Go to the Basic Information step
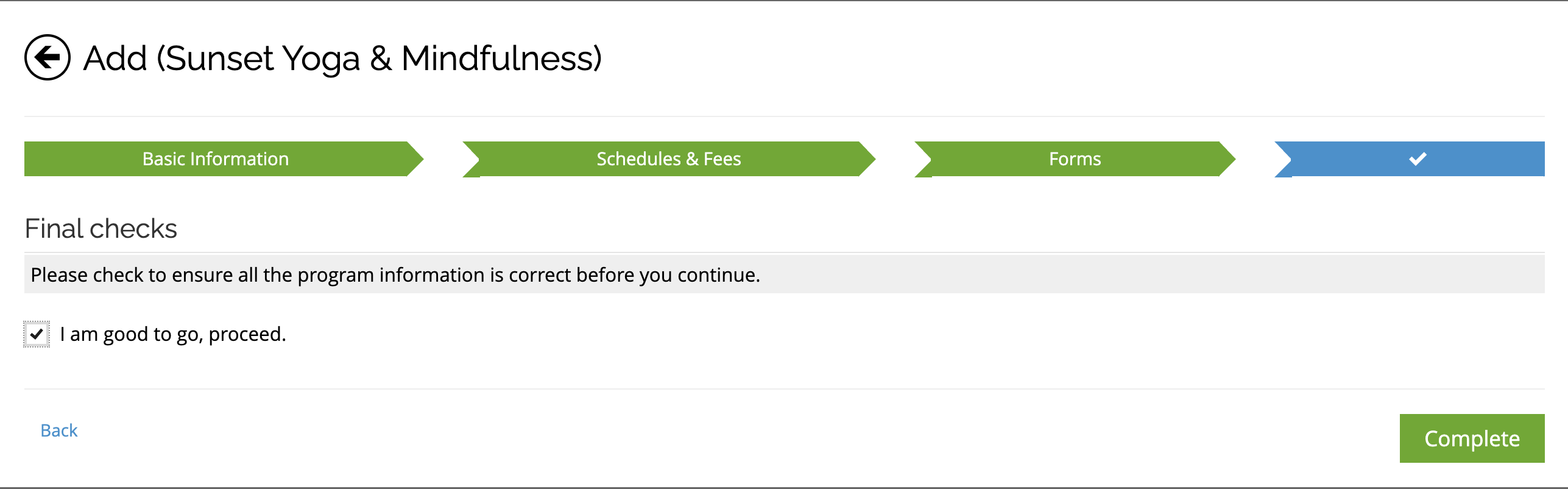The height and width of the screenshot is (489, 1568). coord(216,159)
